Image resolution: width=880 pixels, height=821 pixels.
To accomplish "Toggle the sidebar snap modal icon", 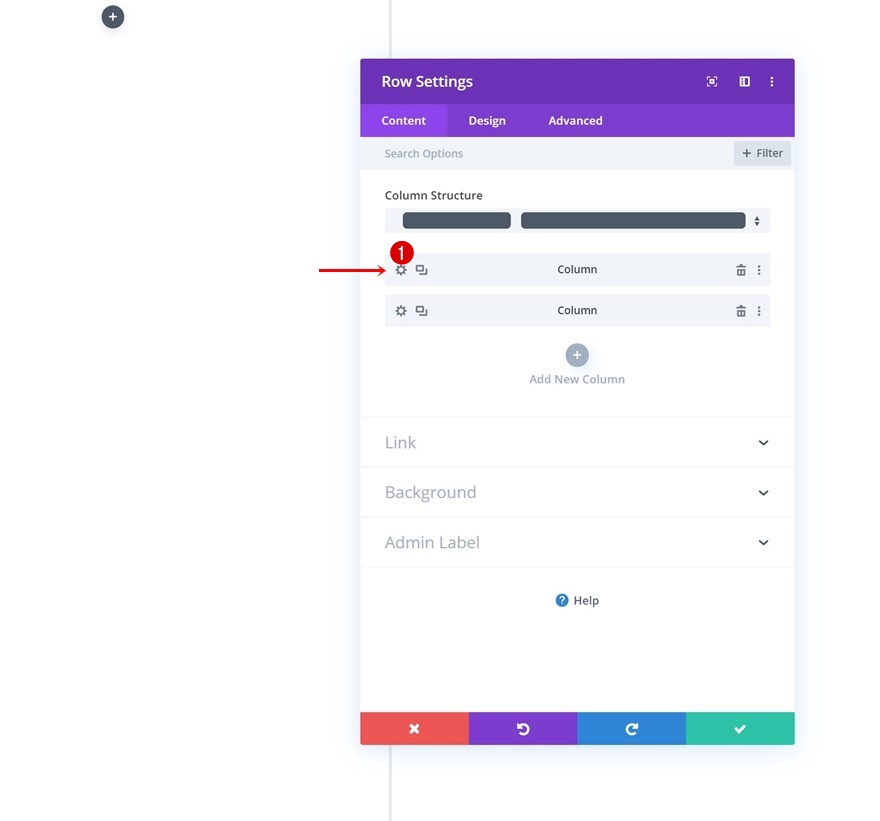I will tap(744, 81).
